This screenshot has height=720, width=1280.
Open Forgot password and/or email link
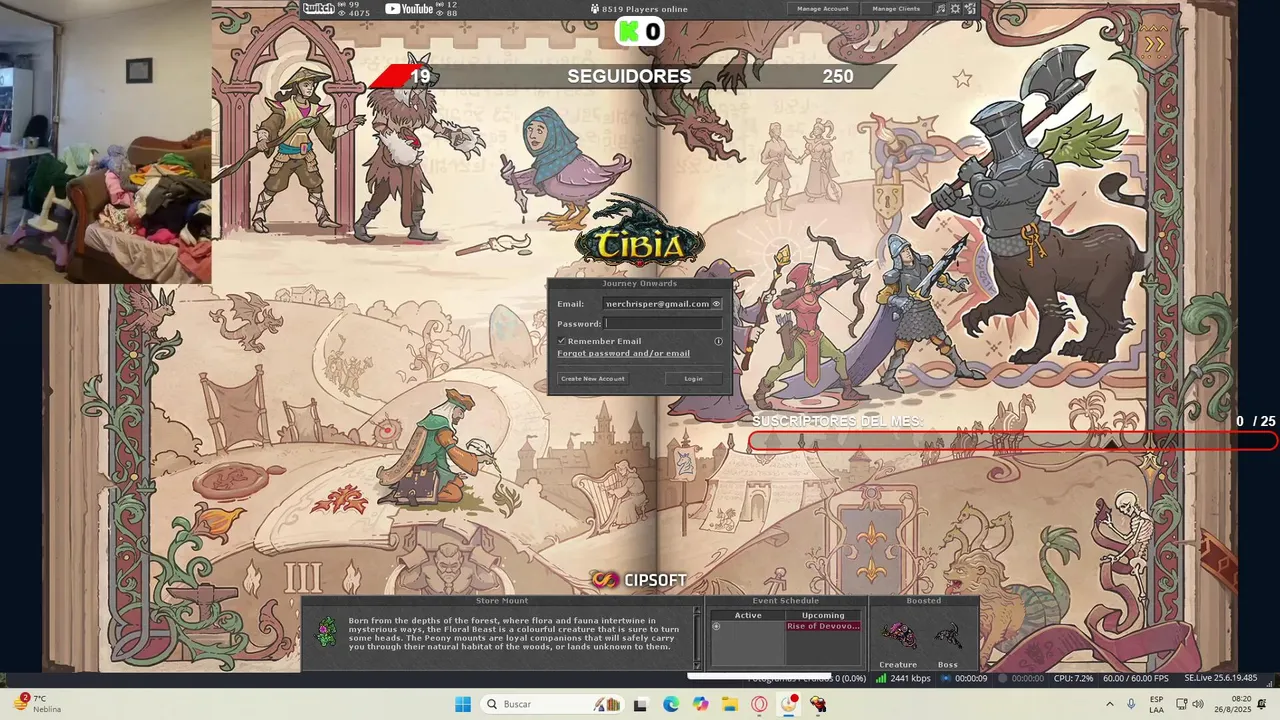tap(623, 353)
